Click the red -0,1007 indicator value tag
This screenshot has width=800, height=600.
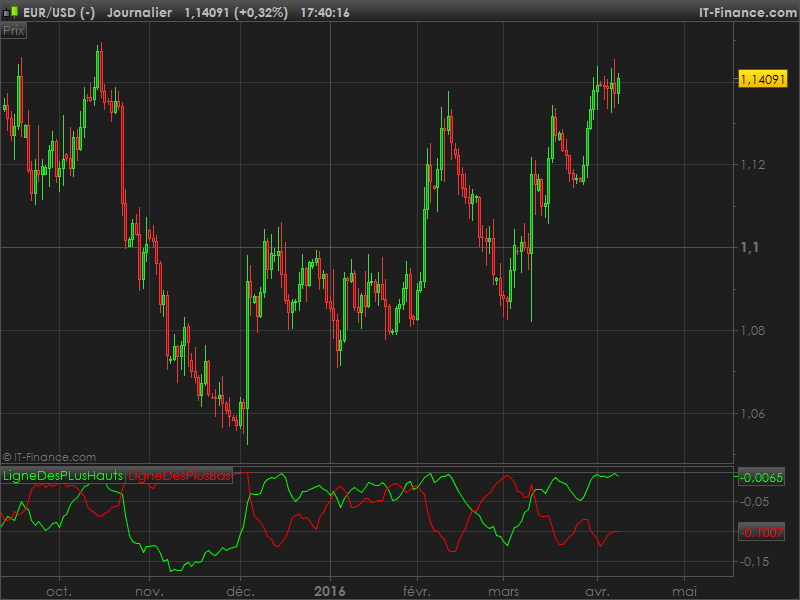coord(761,533)
